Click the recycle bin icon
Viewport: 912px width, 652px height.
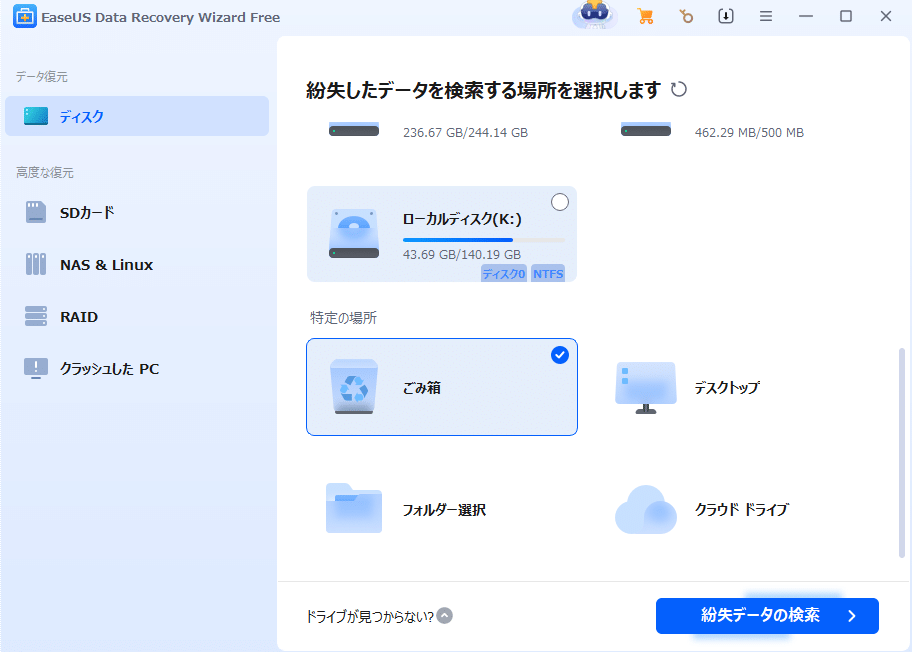[354, 387]
